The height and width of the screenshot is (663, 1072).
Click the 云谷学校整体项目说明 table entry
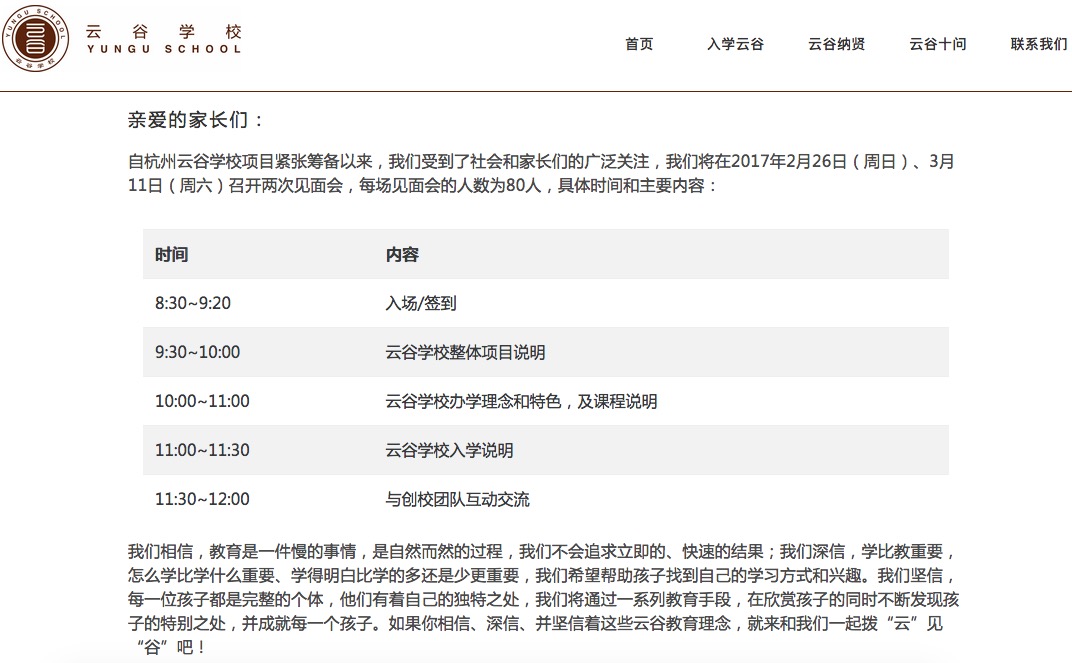click(x=465, y=352)
